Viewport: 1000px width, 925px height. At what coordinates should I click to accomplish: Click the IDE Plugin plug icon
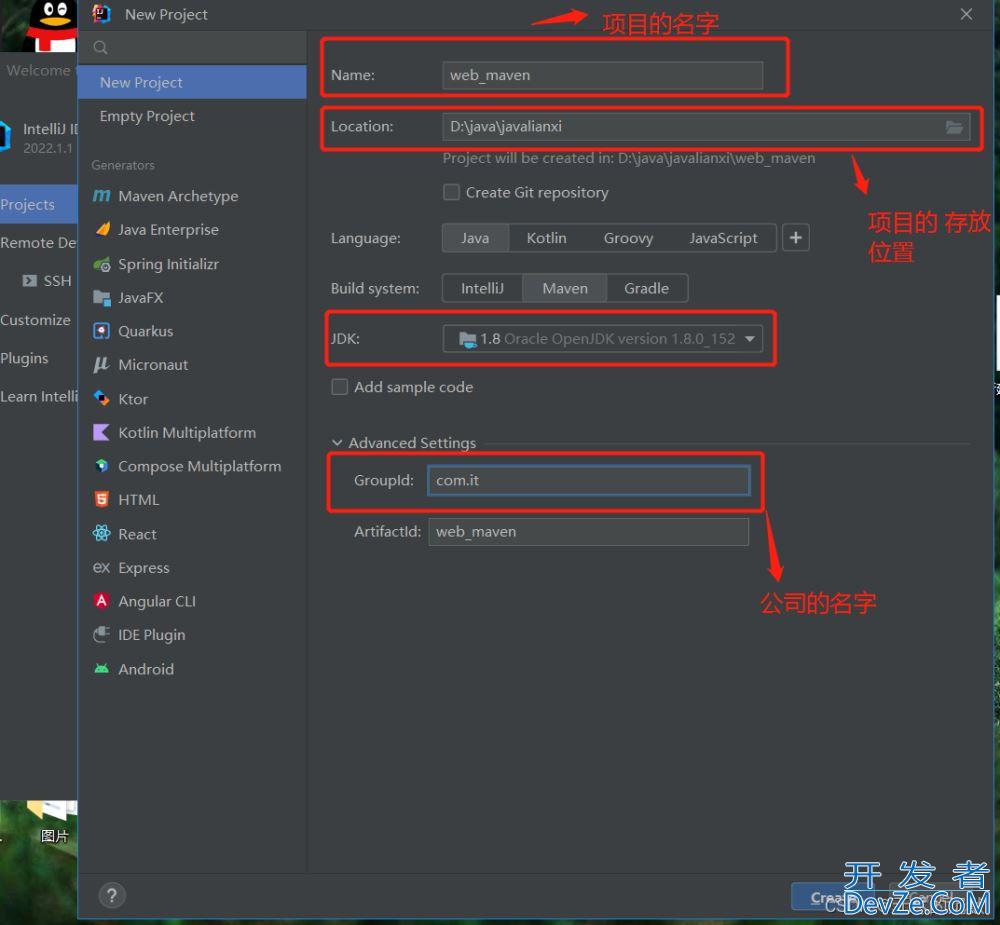click(101, 635)
